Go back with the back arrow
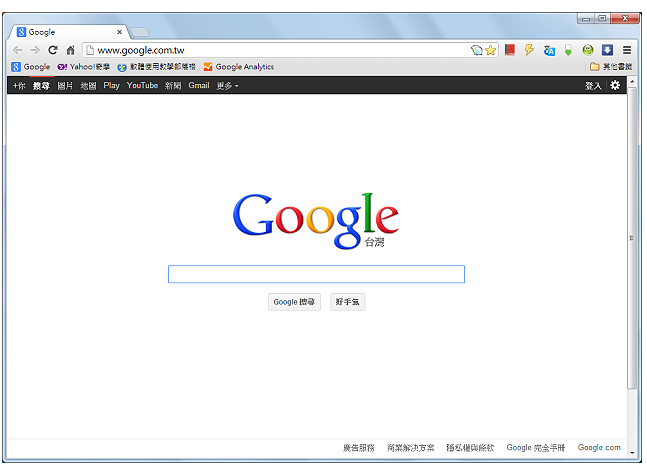 pyautogui.click(x=17, y=50)
